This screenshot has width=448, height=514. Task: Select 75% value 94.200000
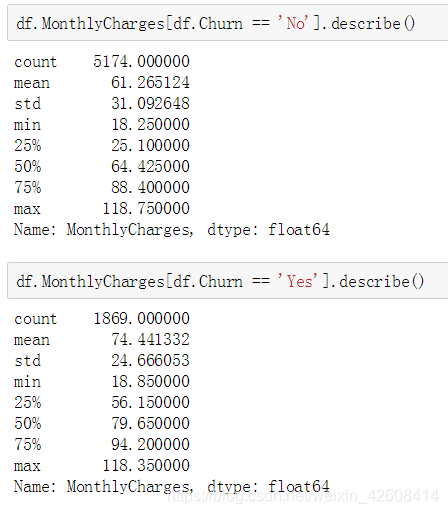pos(150,444)
